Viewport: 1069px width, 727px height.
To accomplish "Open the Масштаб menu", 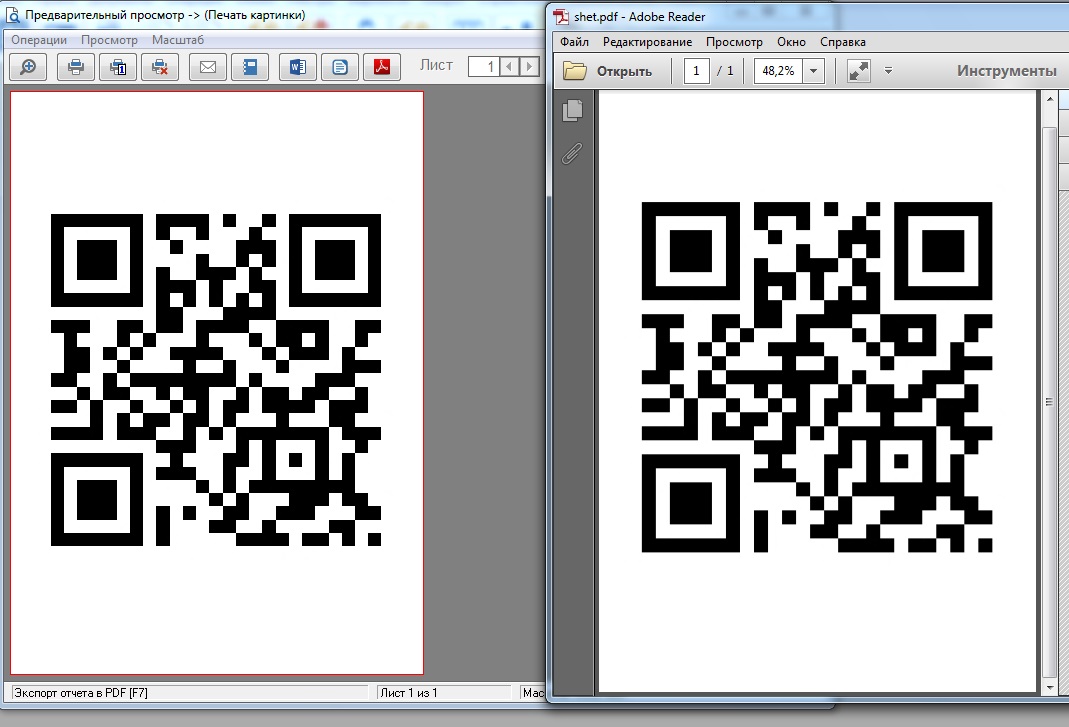I will [178, 40].
